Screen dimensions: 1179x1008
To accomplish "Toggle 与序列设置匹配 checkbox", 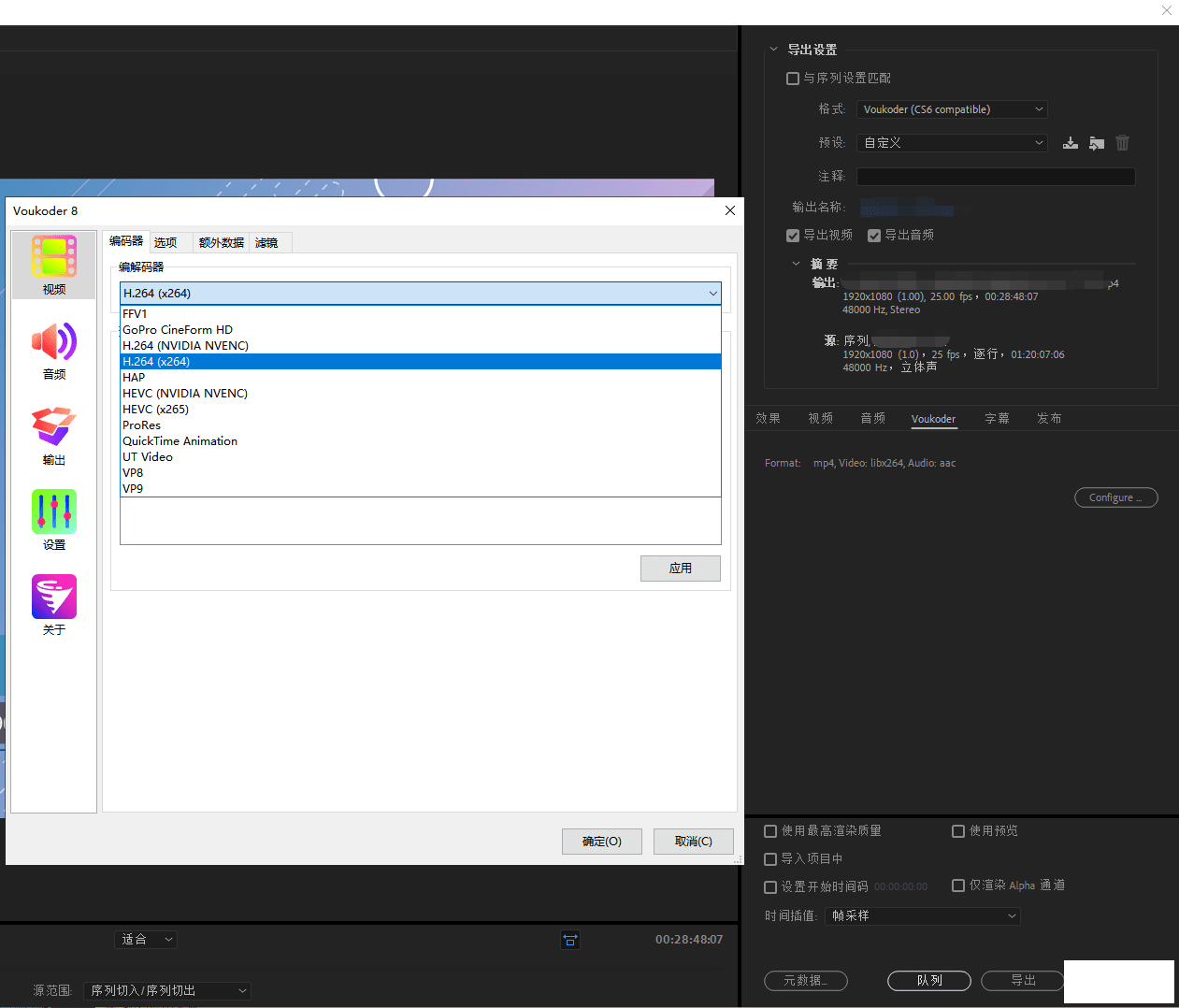I will pos(793,79).
